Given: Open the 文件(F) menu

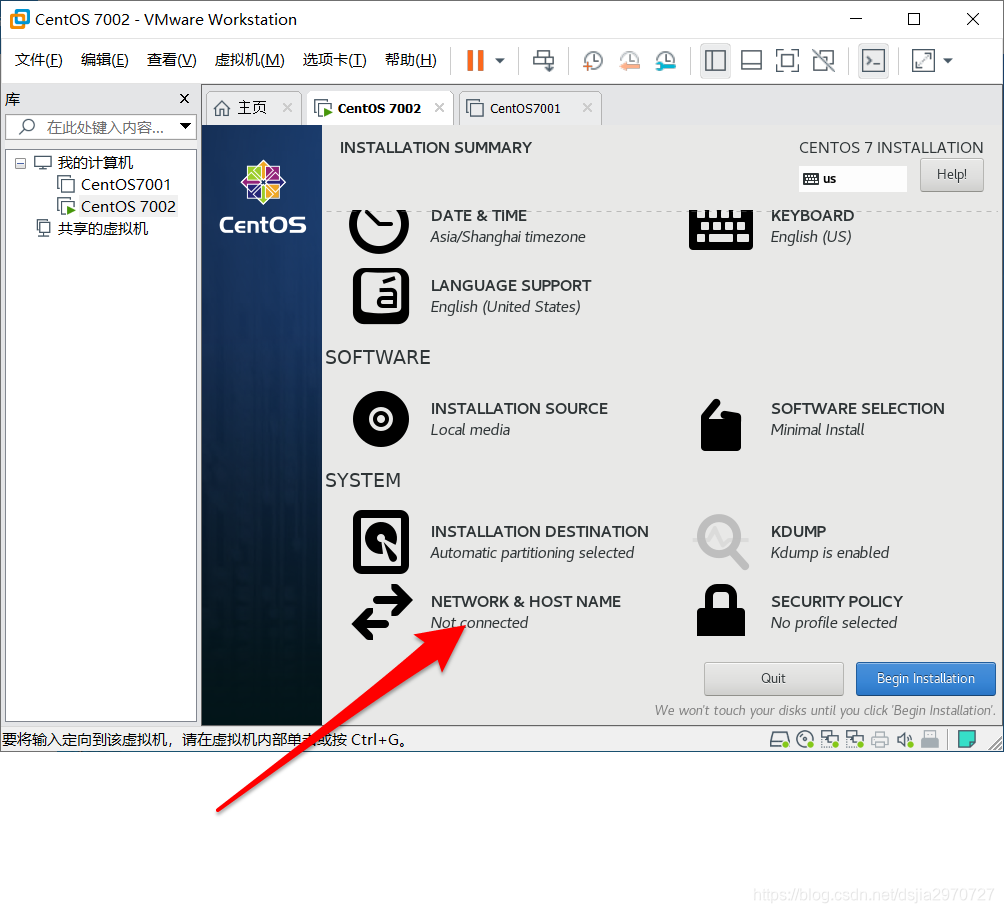Looking at the screenshot, I should click(38, 60).
